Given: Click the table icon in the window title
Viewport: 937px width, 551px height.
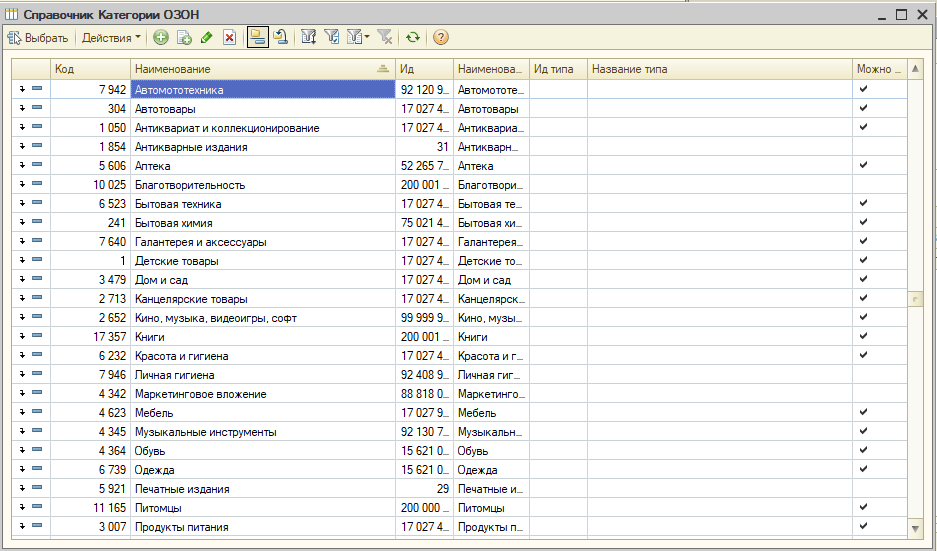Looking at the screenshot, I should [11, 14].
